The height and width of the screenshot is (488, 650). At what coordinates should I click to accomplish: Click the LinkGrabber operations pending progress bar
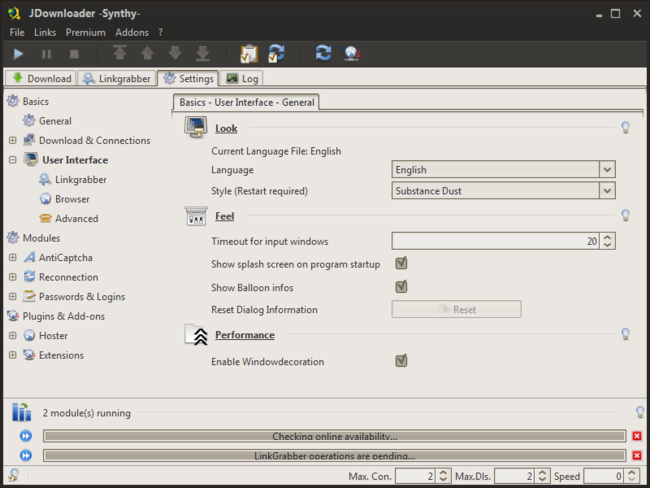coord(335,456)
